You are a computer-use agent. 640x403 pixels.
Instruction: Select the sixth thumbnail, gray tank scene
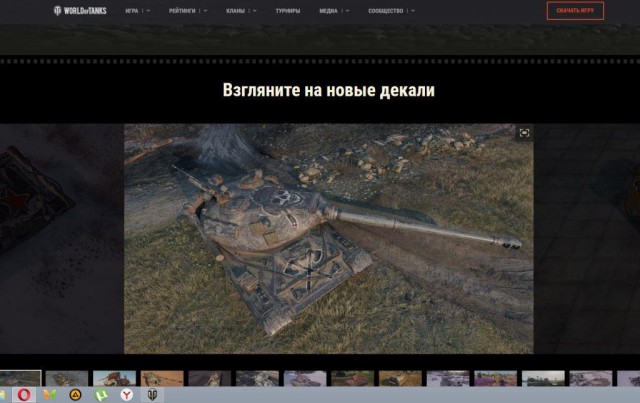258,378
